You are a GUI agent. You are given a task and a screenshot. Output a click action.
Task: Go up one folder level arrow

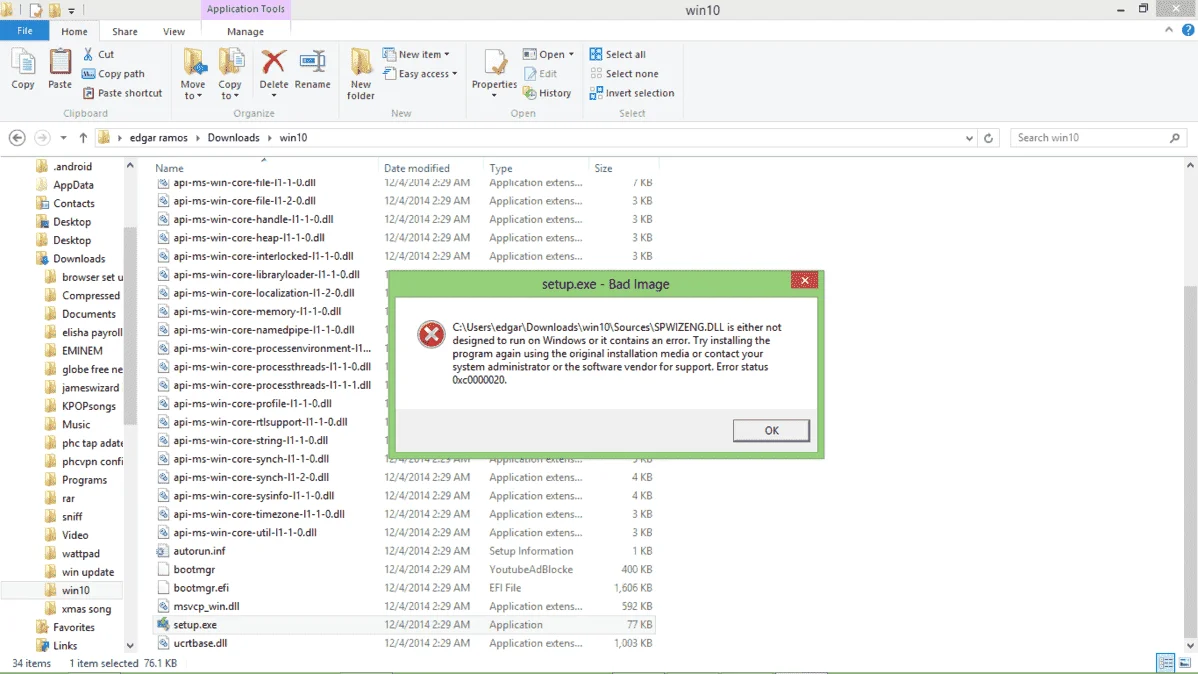[x=83, y=138]
